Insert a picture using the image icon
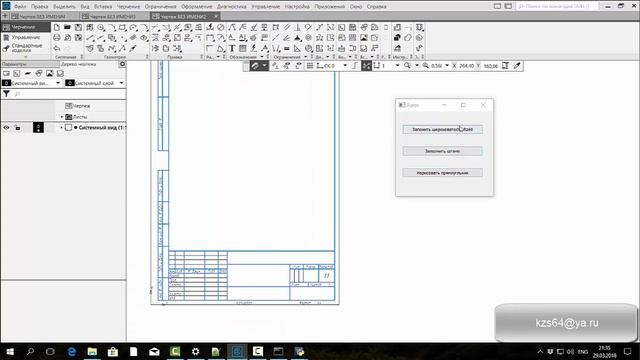Screen dimensions: 640x360 click(x=364, y=38)
